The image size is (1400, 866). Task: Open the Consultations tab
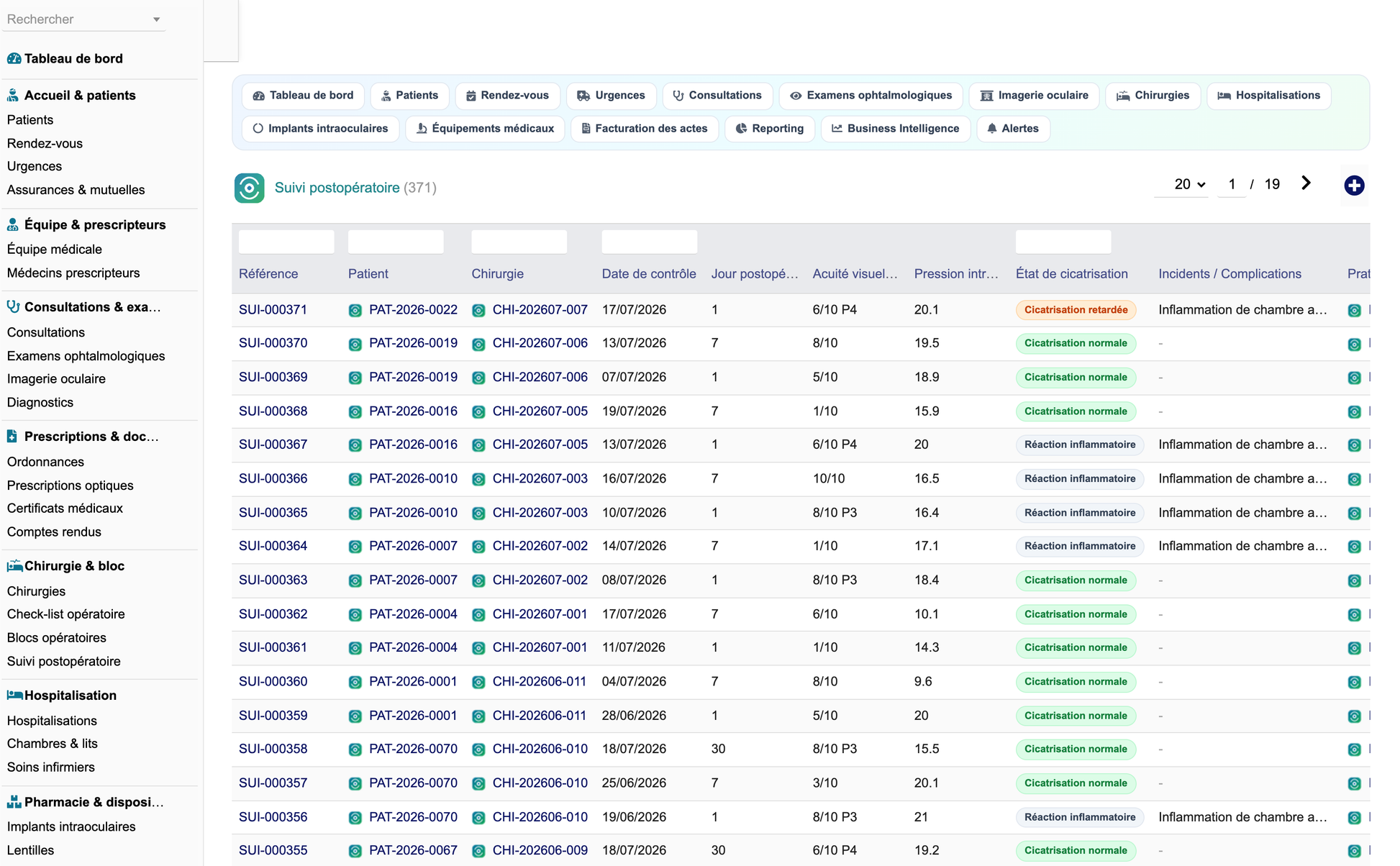click(717, 96)
